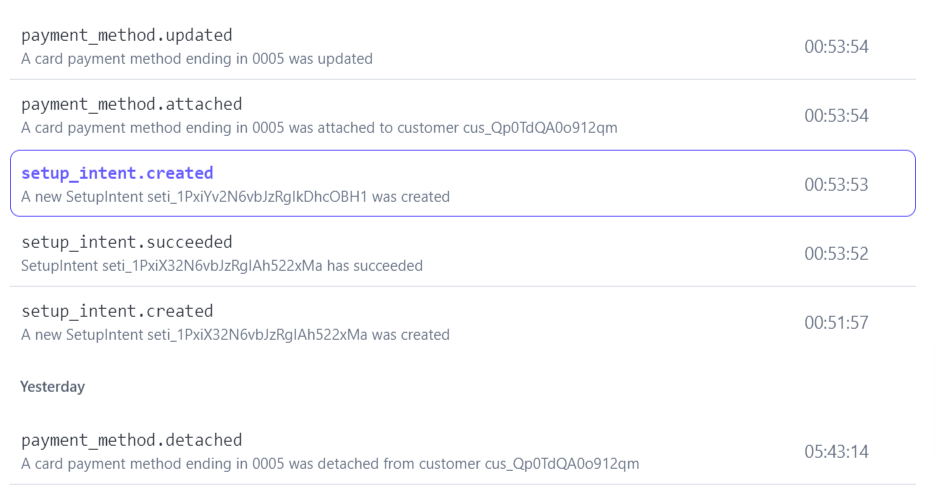This screenshot has height=486, width=935.
Task: Click the 'has succeeded' SetupIntent description
Action: (x=221, y=266)
